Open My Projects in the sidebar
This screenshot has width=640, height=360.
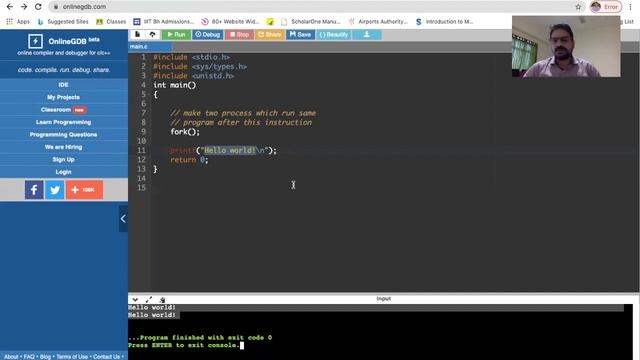pyautogui.click(x=63, y=97)
